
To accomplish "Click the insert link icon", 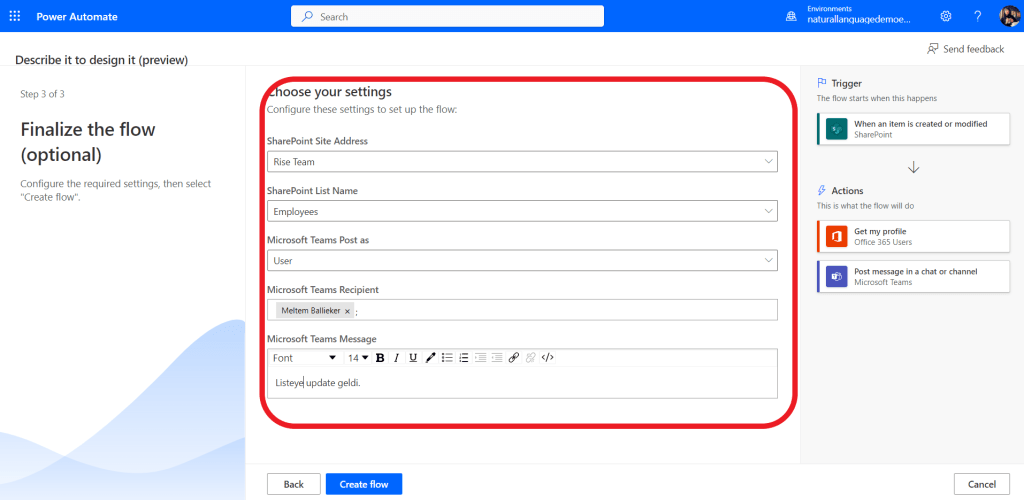I will 513,358.
